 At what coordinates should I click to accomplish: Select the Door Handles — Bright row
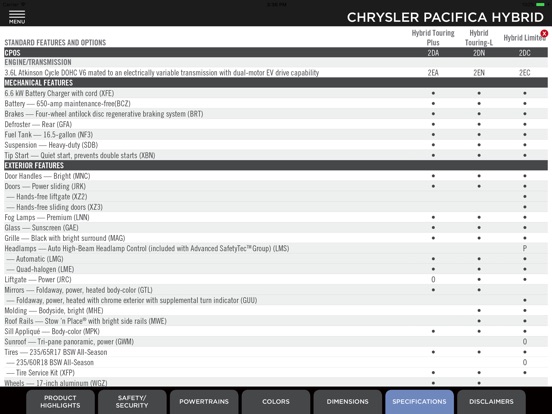coord(276,176)
